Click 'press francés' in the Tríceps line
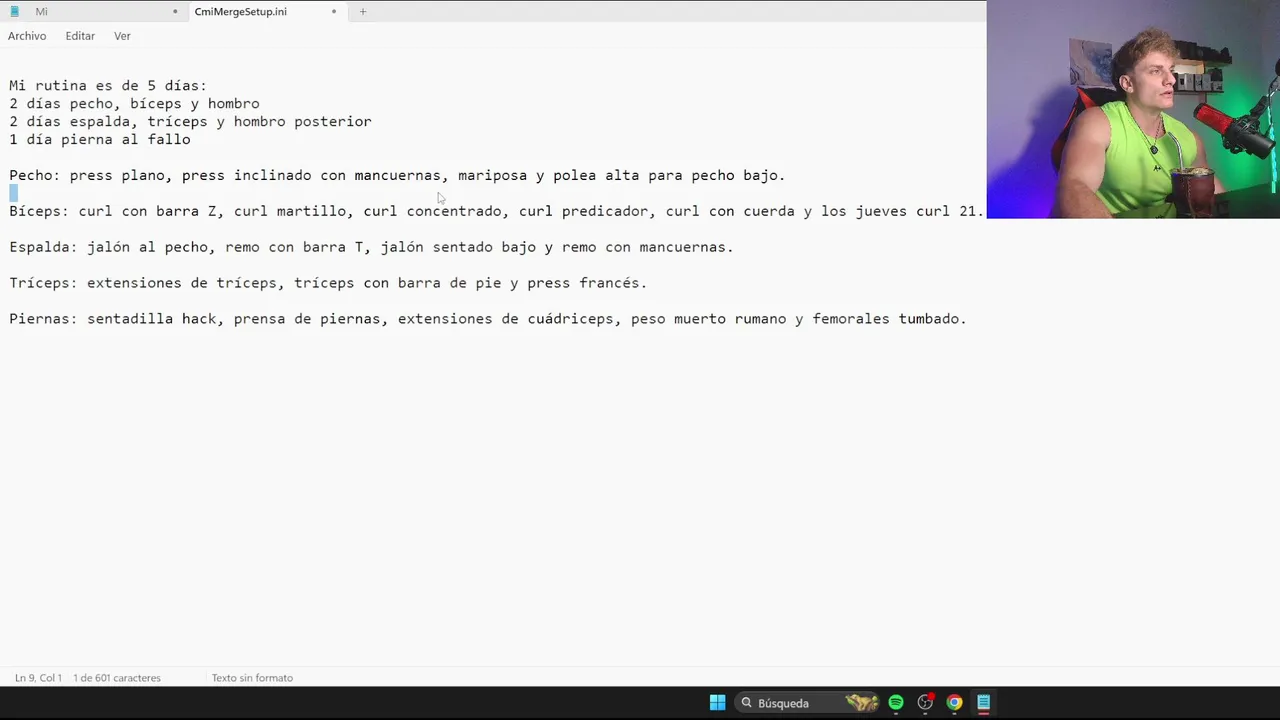 point(583,284)
